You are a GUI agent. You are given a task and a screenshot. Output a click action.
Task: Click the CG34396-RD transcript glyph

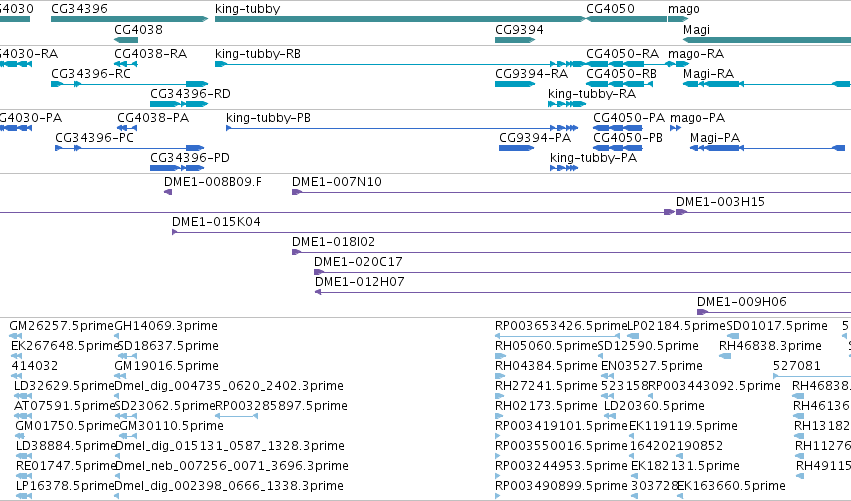pos(179,104)
